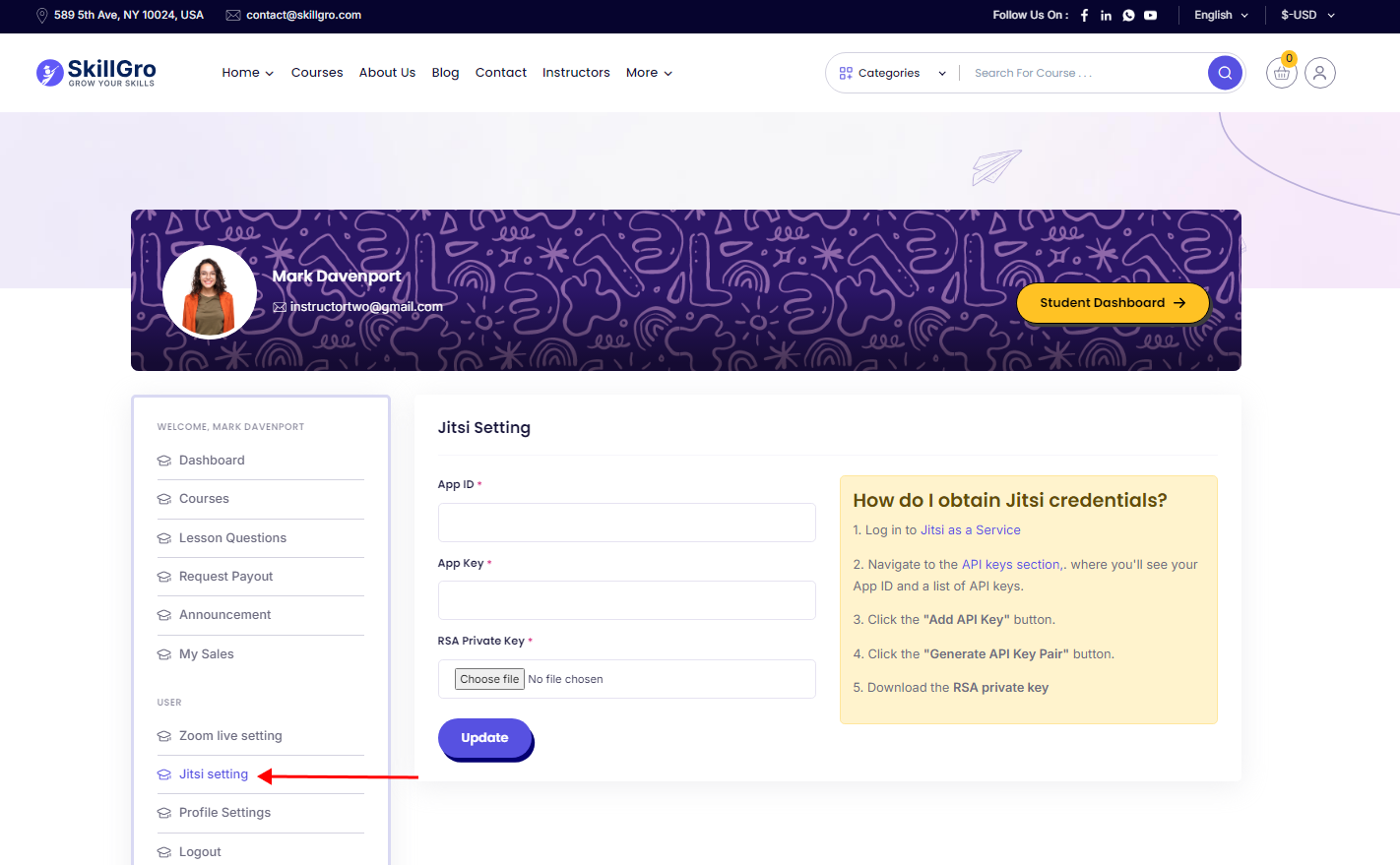
Task: Click Choose file for RSA Private Key
Action: tap(489, 679)
